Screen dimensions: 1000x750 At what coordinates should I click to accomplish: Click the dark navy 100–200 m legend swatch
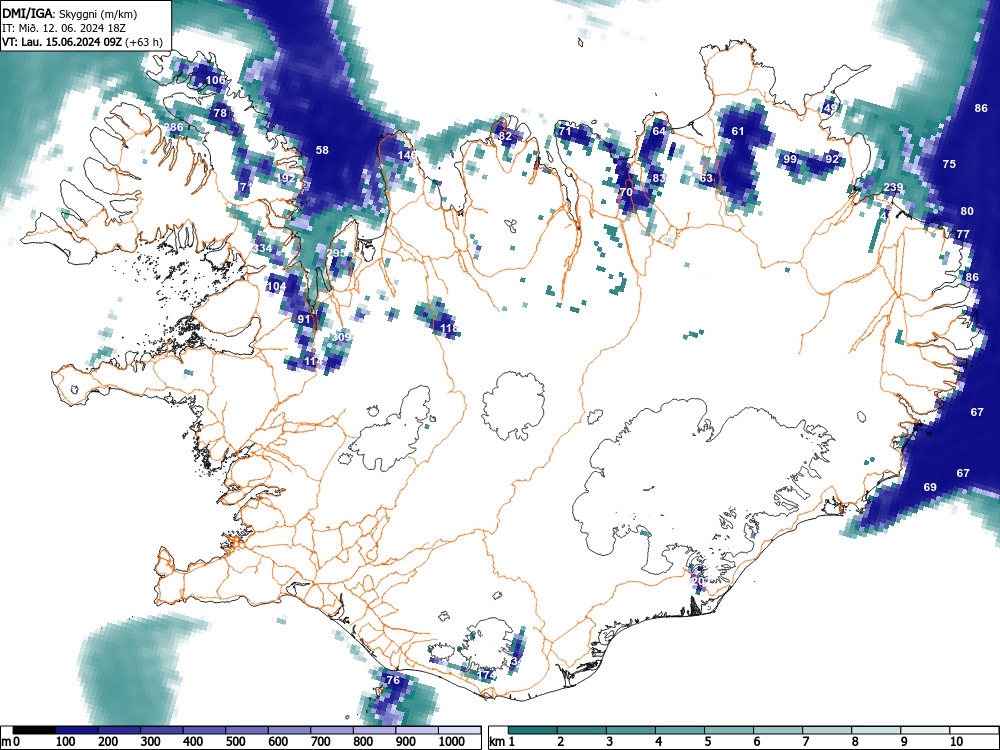(x=77, y=730)
